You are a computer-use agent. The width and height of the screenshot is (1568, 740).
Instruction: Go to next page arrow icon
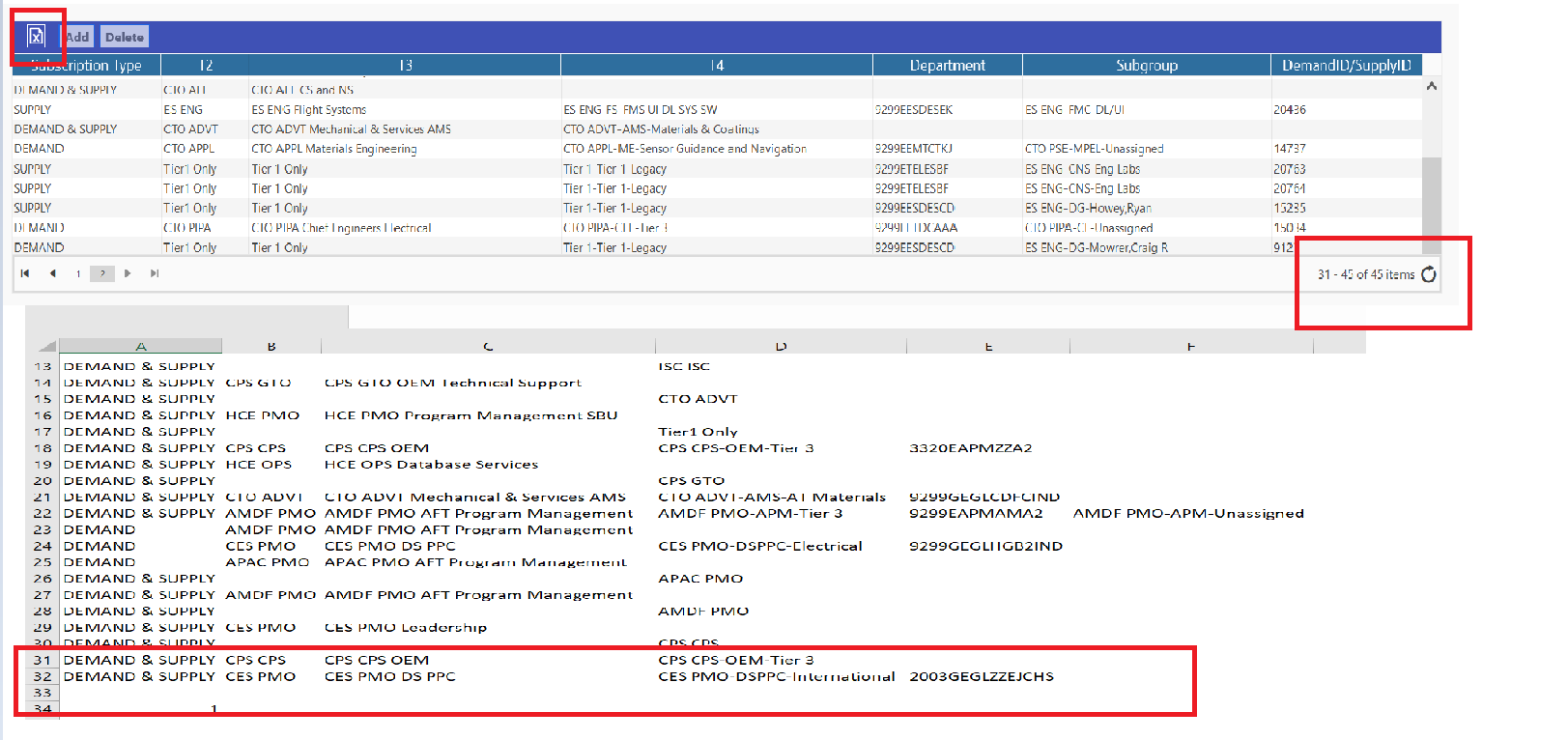tap(128, 273)
